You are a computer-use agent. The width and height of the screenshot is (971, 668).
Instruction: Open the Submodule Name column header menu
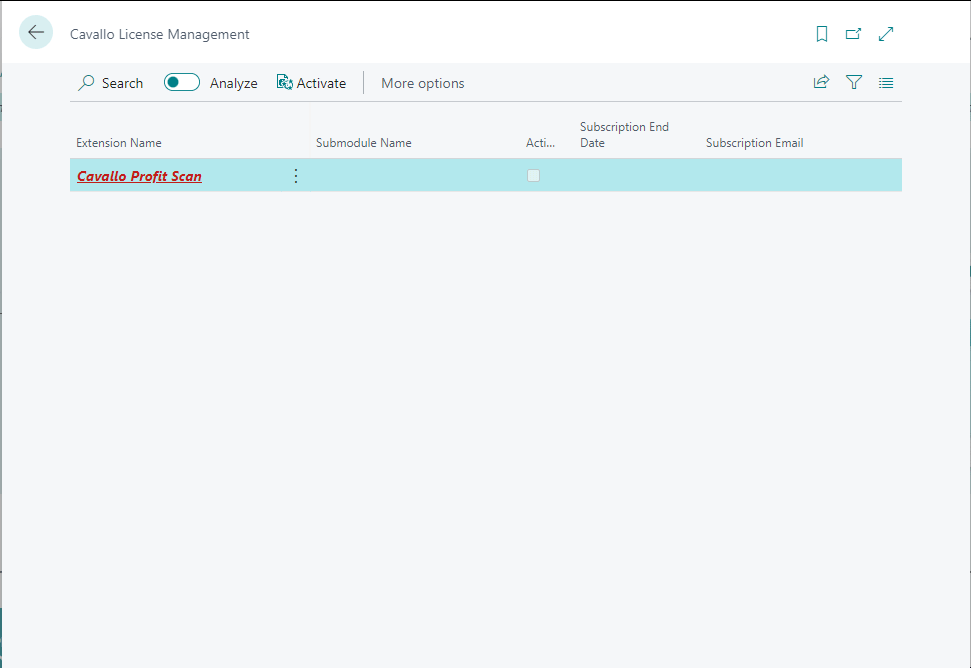click(x=363, y=143)
